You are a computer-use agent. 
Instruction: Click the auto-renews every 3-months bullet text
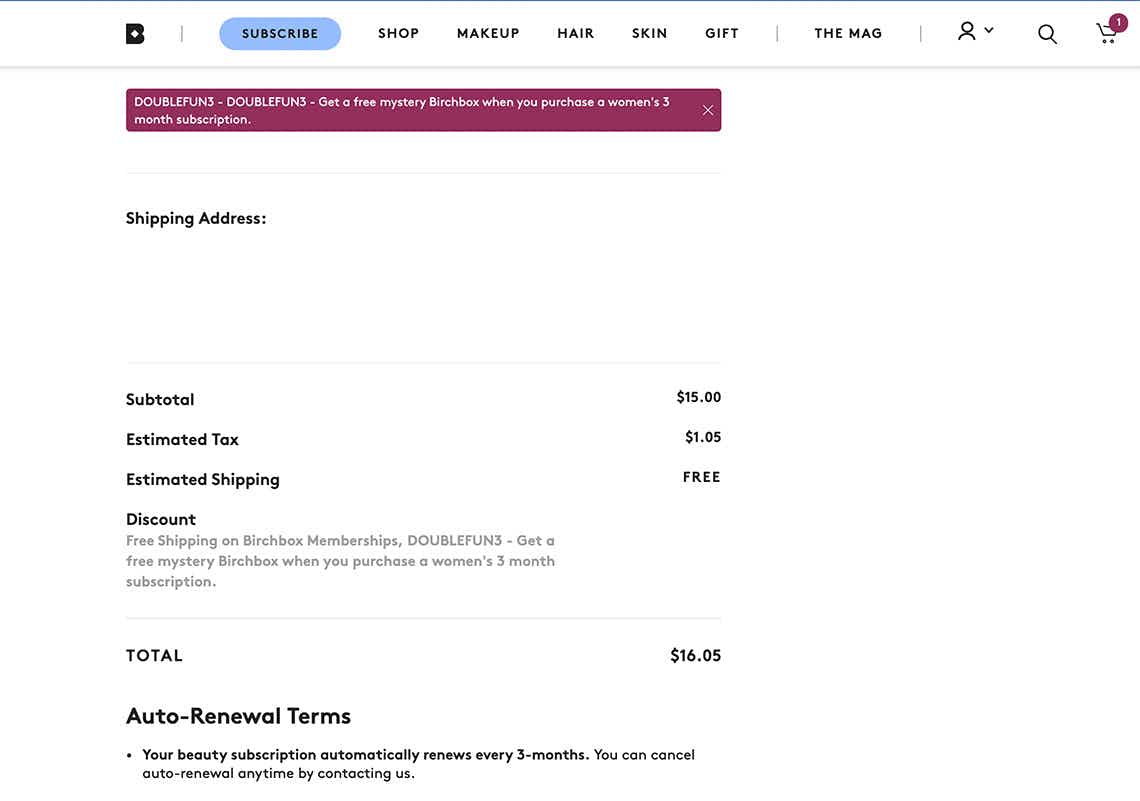tap(418, 764)
